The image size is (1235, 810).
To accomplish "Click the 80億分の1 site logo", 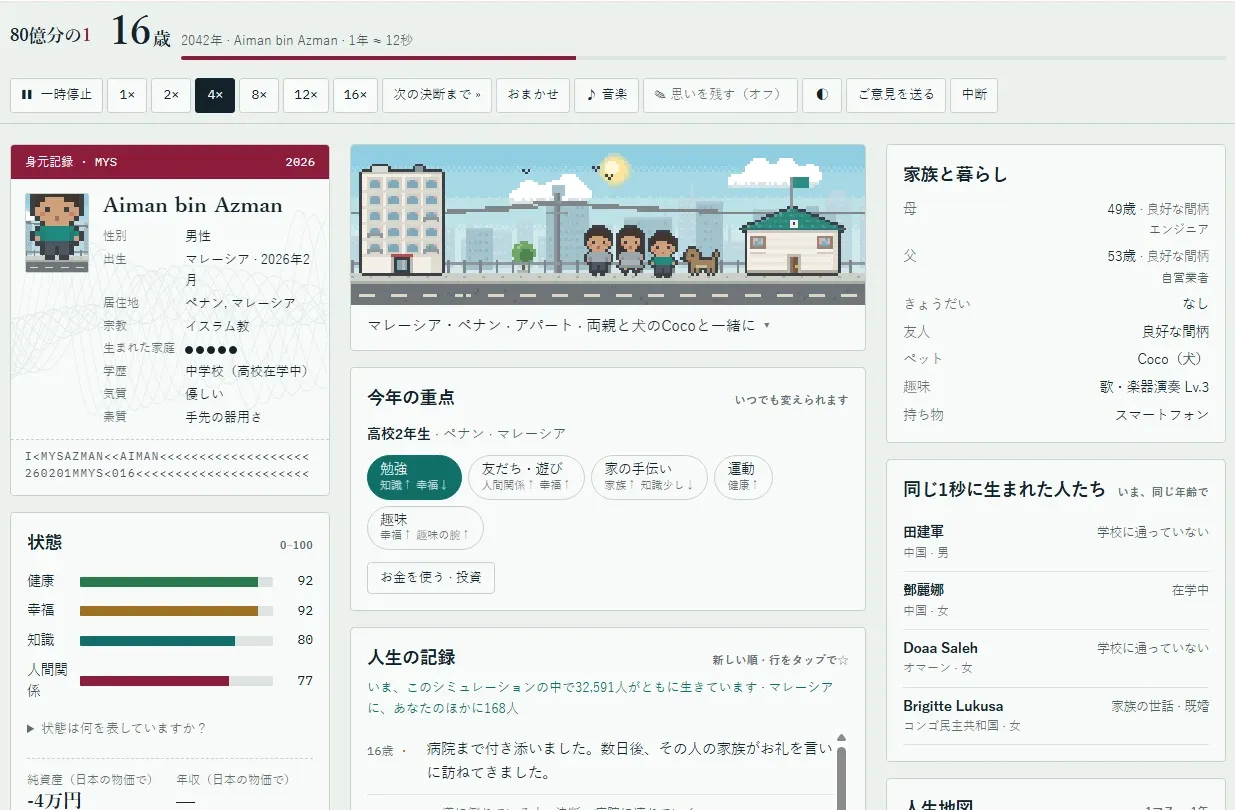I will [50, 34].
